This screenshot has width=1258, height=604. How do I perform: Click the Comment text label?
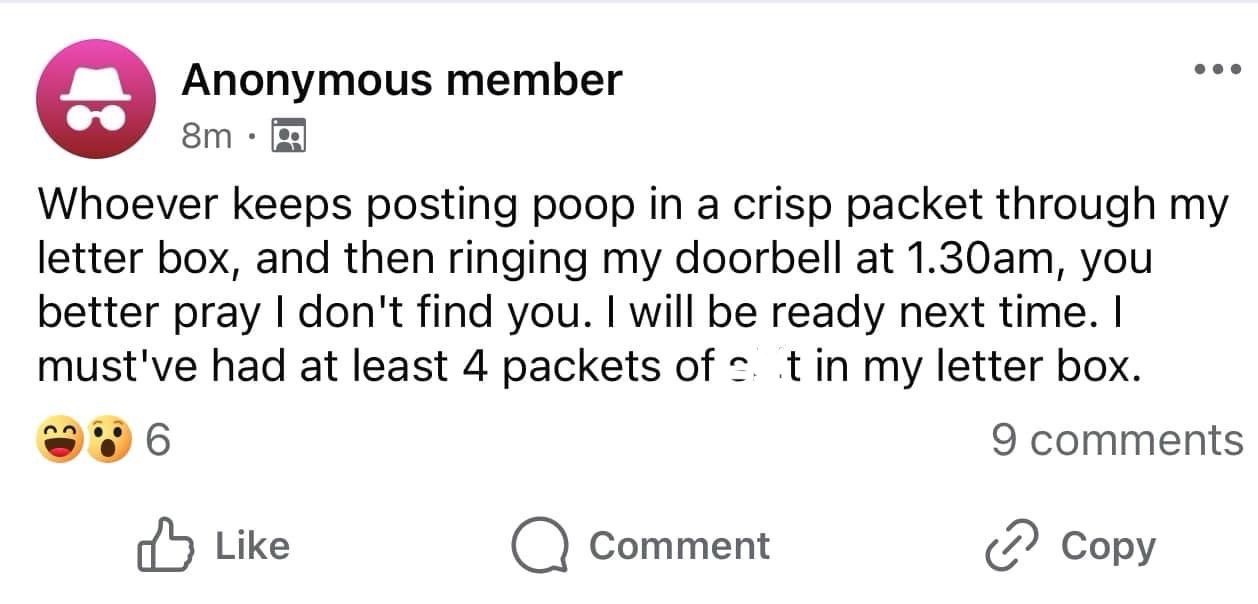tap(679, 546)
